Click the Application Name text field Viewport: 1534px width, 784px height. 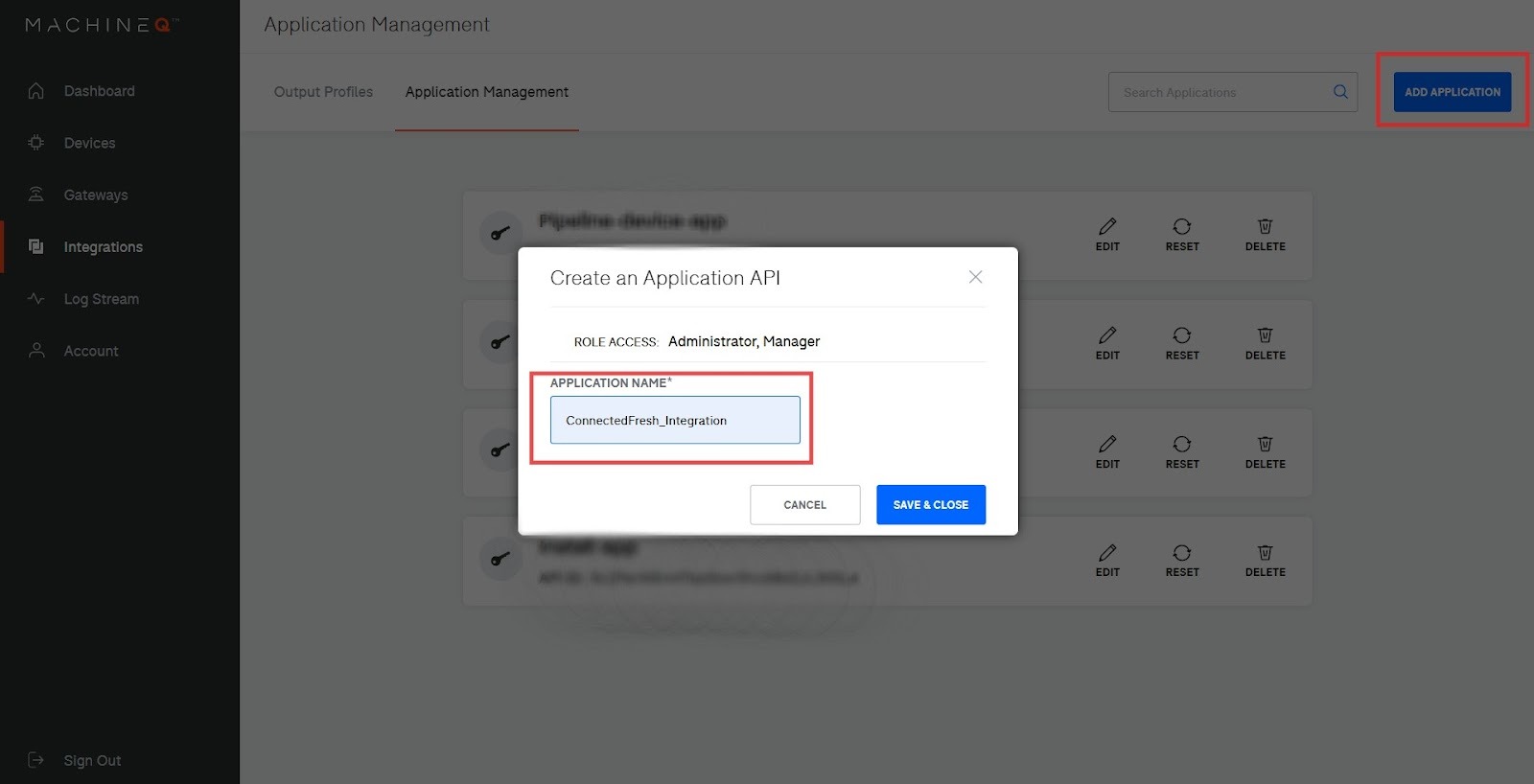[x=675, y=420]
